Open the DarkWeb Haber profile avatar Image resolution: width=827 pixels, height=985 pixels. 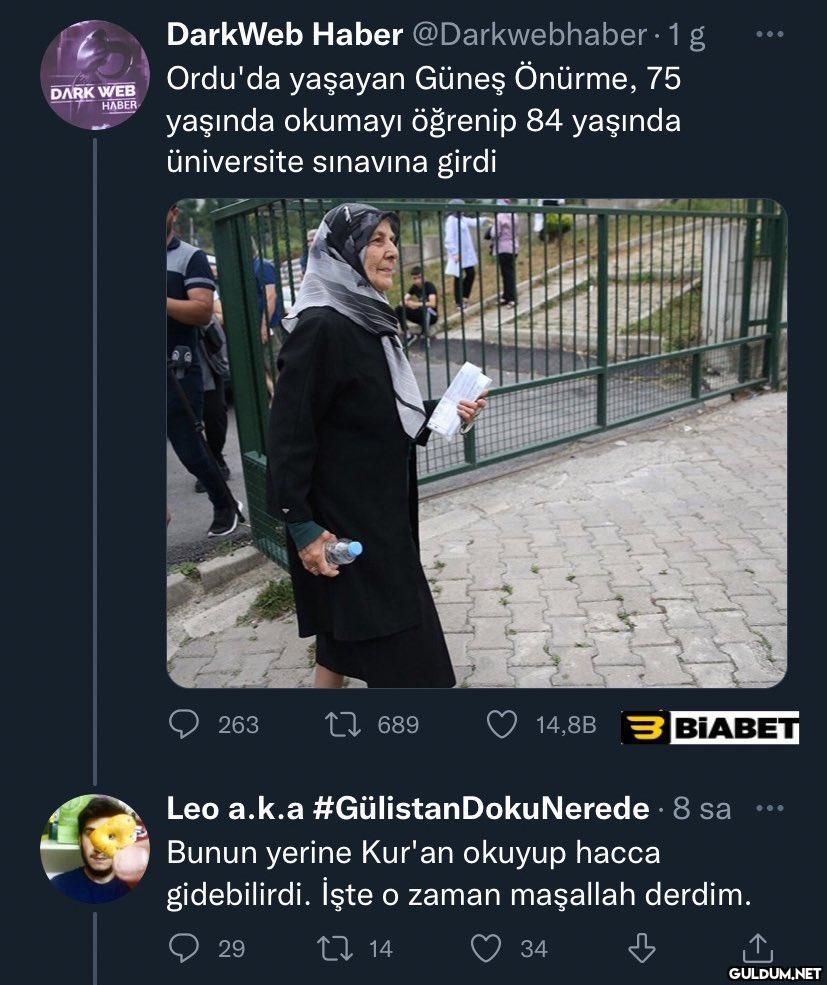[94, 75]
